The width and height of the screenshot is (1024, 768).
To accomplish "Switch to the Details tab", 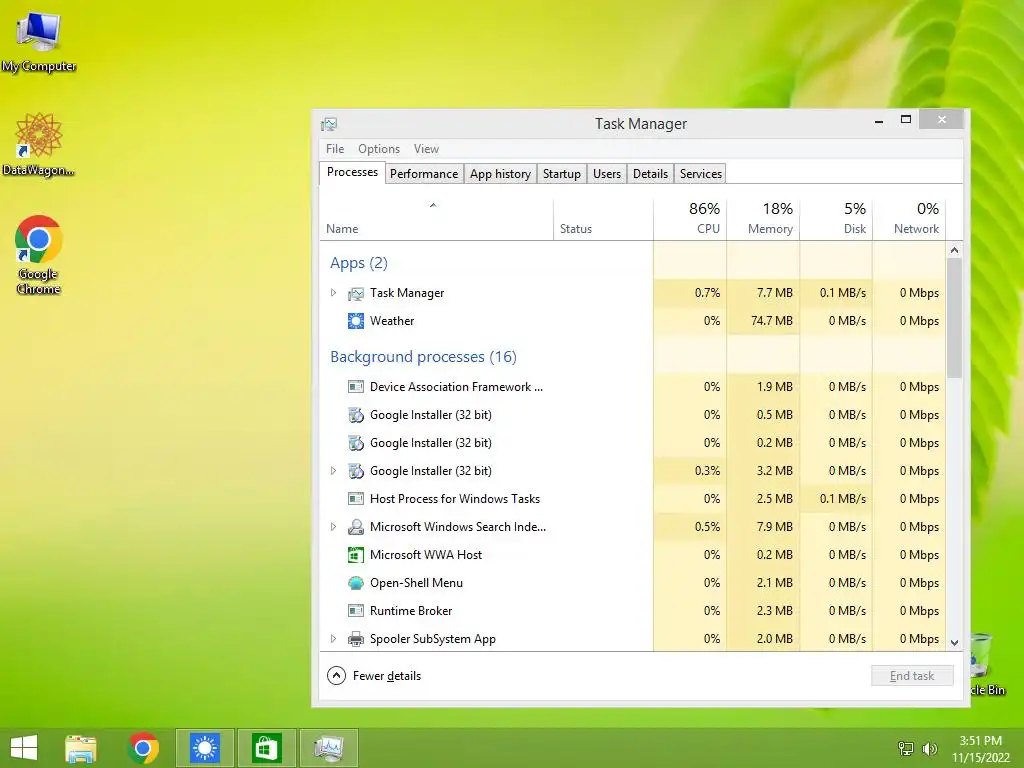I will (x=650, y=174).
